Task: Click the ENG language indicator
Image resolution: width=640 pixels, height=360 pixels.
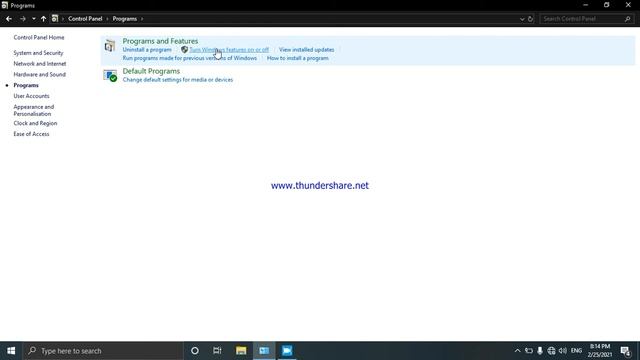Action: (x=576, y=351)
